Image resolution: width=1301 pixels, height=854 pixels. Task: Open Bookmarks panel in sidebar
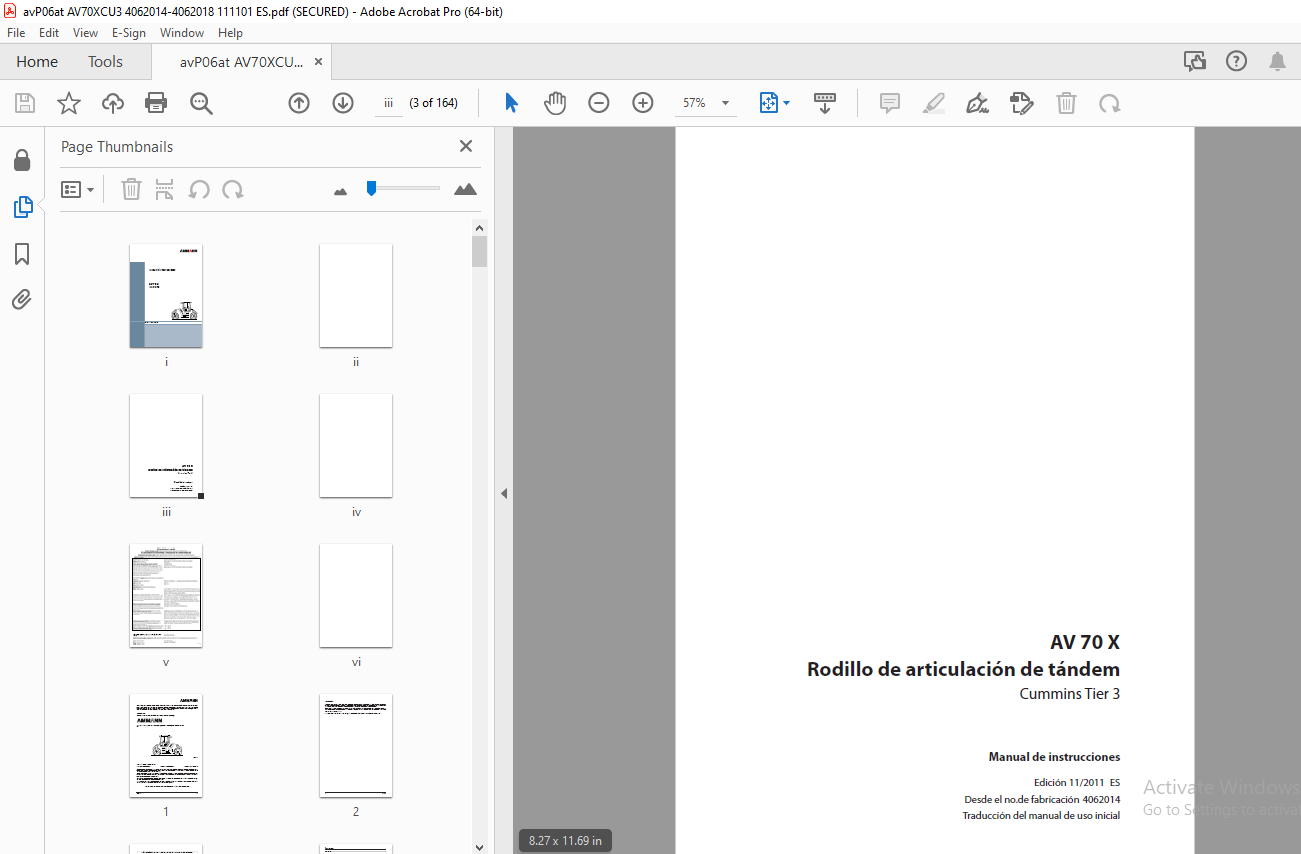(22, 254)
